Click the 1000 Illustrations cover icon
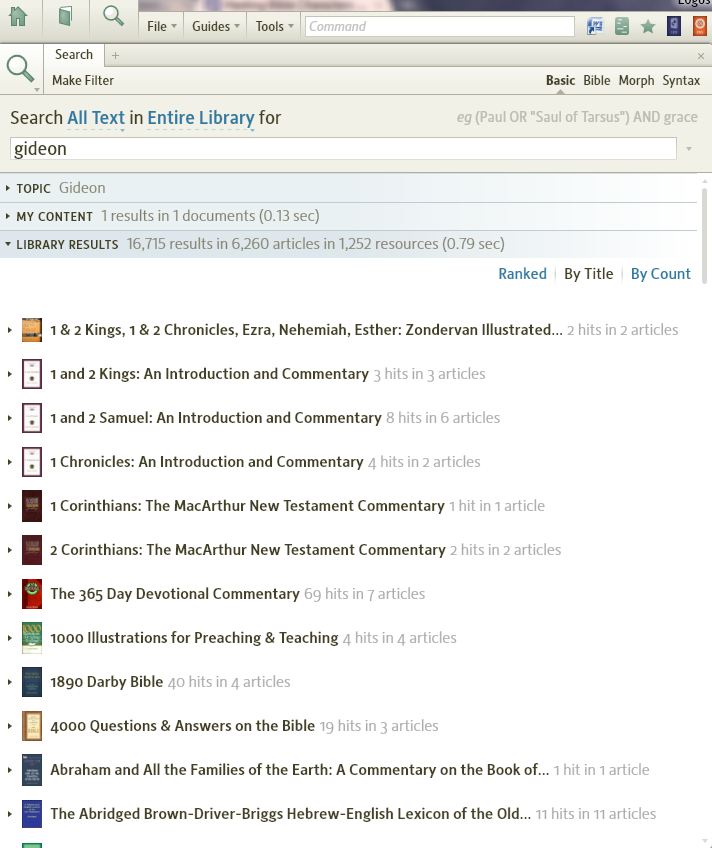The width and height of the screenshot is (712, 848). [31, 638]
